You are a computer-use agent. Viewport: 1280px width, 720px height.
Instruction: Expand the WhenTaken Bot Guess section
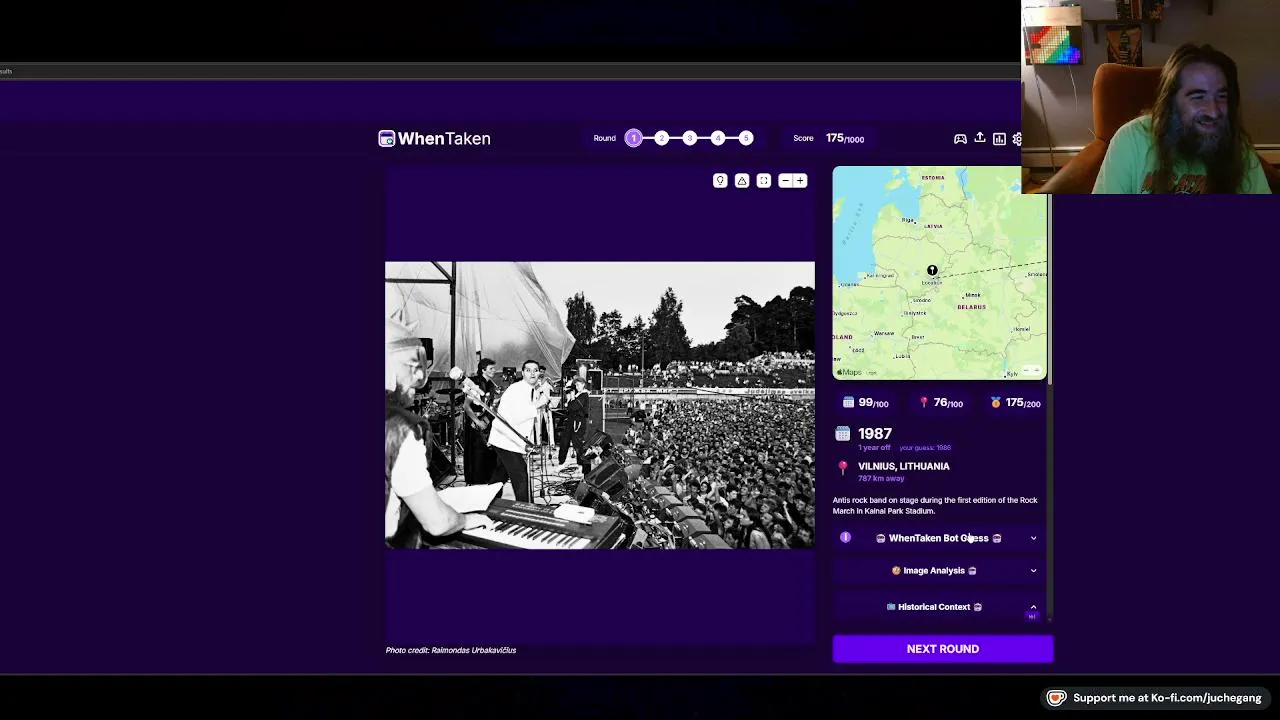pos(938,538)
